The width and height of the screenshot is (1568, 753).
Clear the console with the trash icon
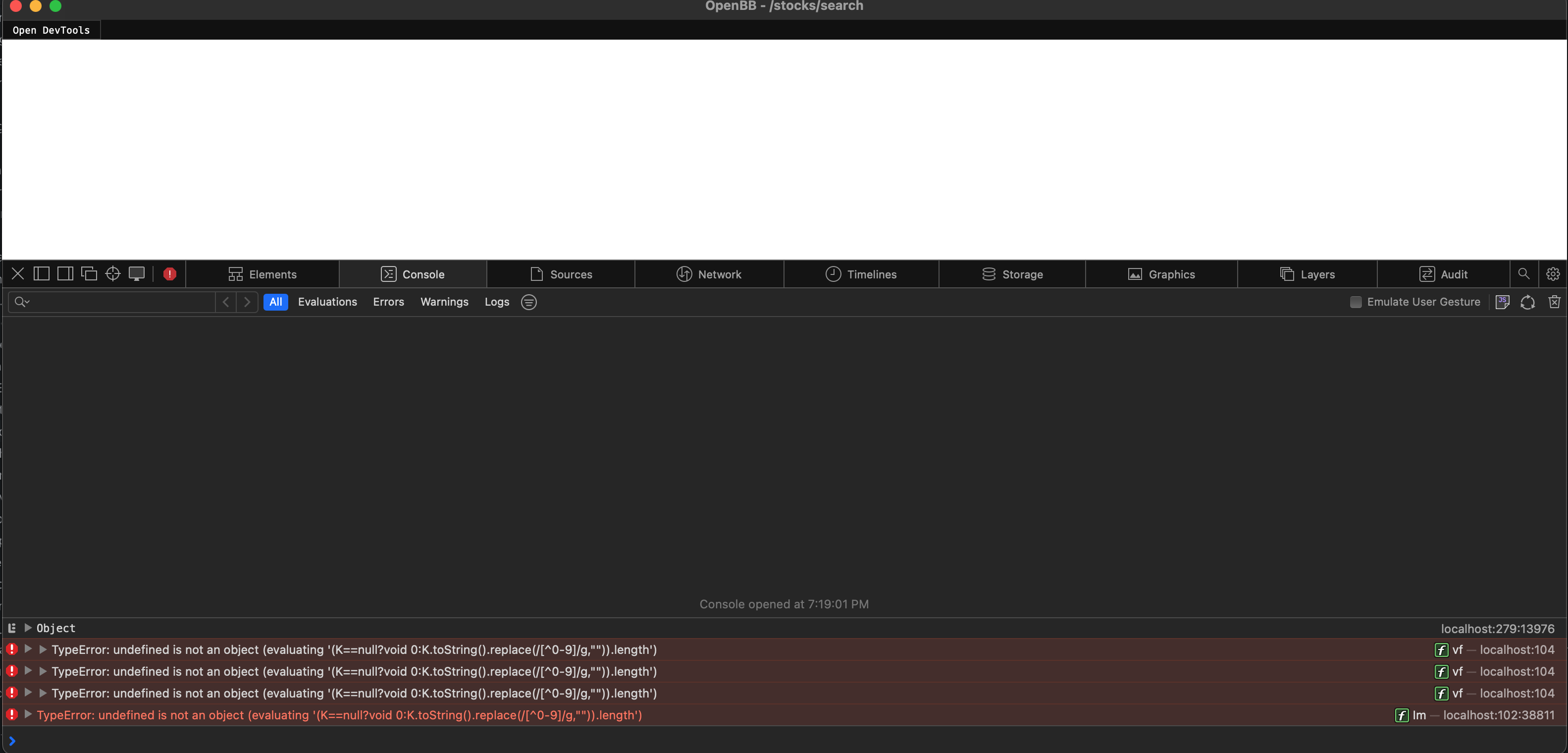[1555, 302]
